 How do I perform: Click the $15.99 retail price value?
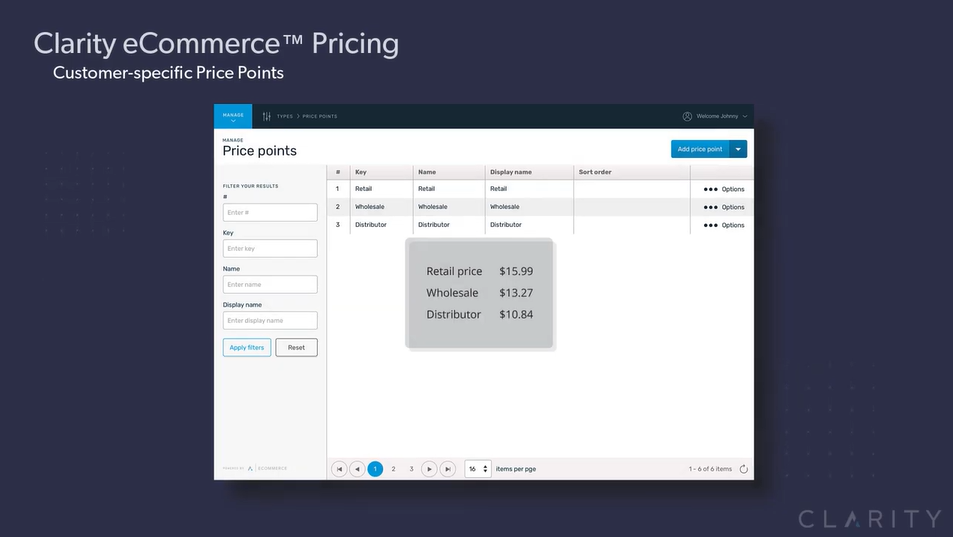pyautogui.click(x=516, y=271)
